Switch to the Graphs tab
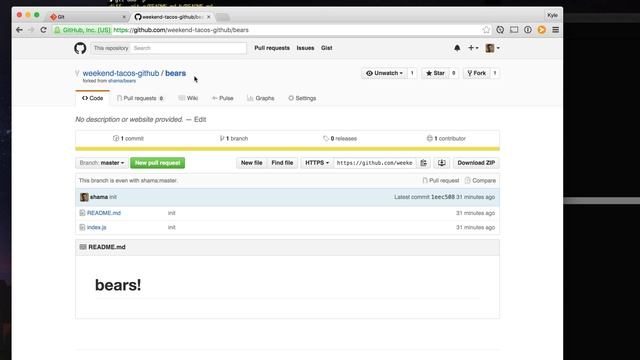The width and height of the screenshot is (640, 360). [260, 98]
